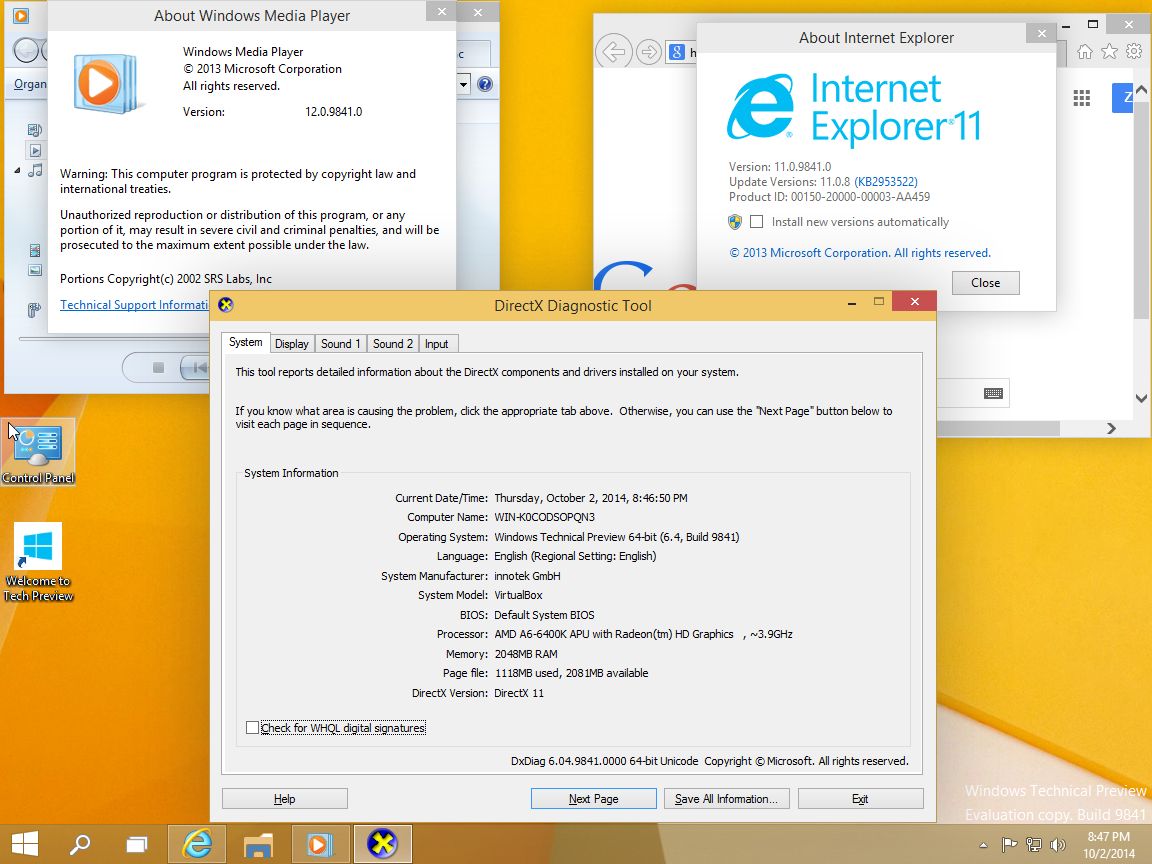This screenshot has width=1152, height=864.
Task: Open Google apps grid in Internet Explorer
Action: tap(1081, 98)
